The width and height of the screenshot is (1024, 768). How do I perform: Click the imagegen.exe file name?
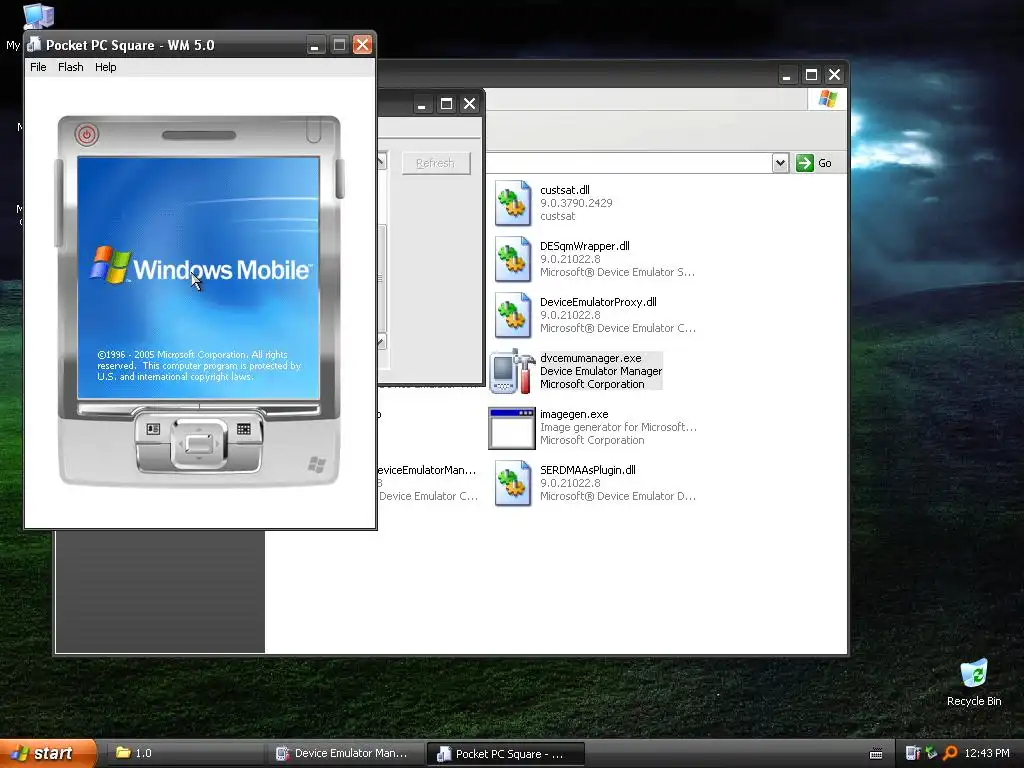[x=574, y=414]
